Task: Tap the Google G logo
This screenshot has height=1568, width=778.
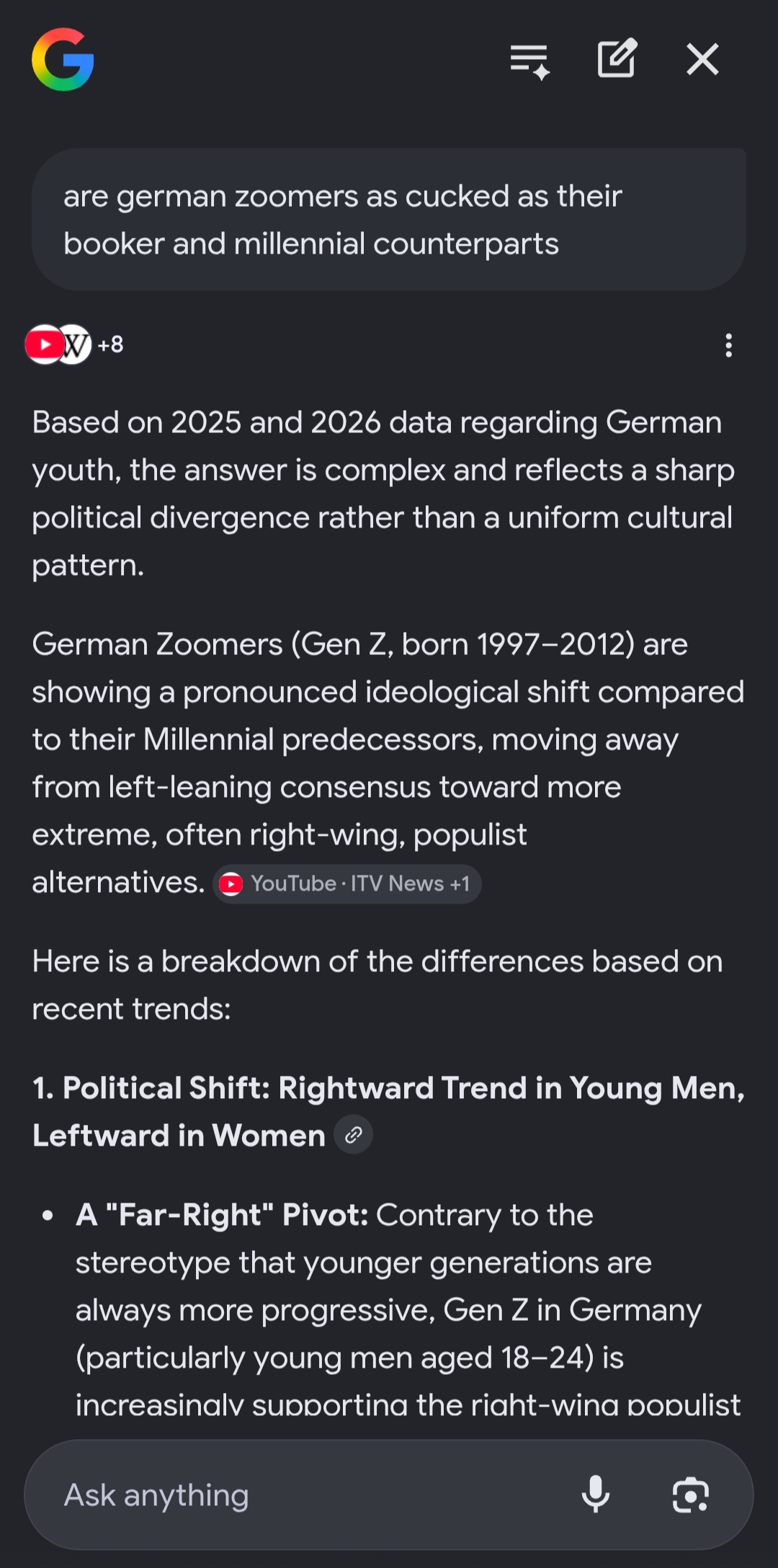Action: (63, 59)
